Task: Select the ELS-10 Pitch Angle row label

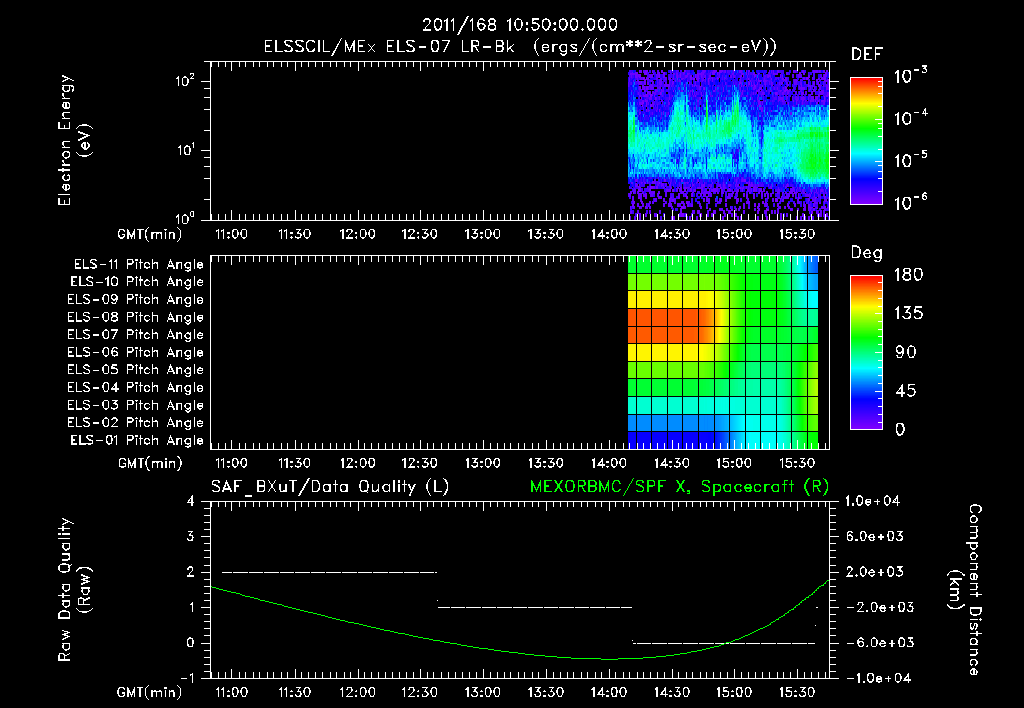Action: coord(137,282)
